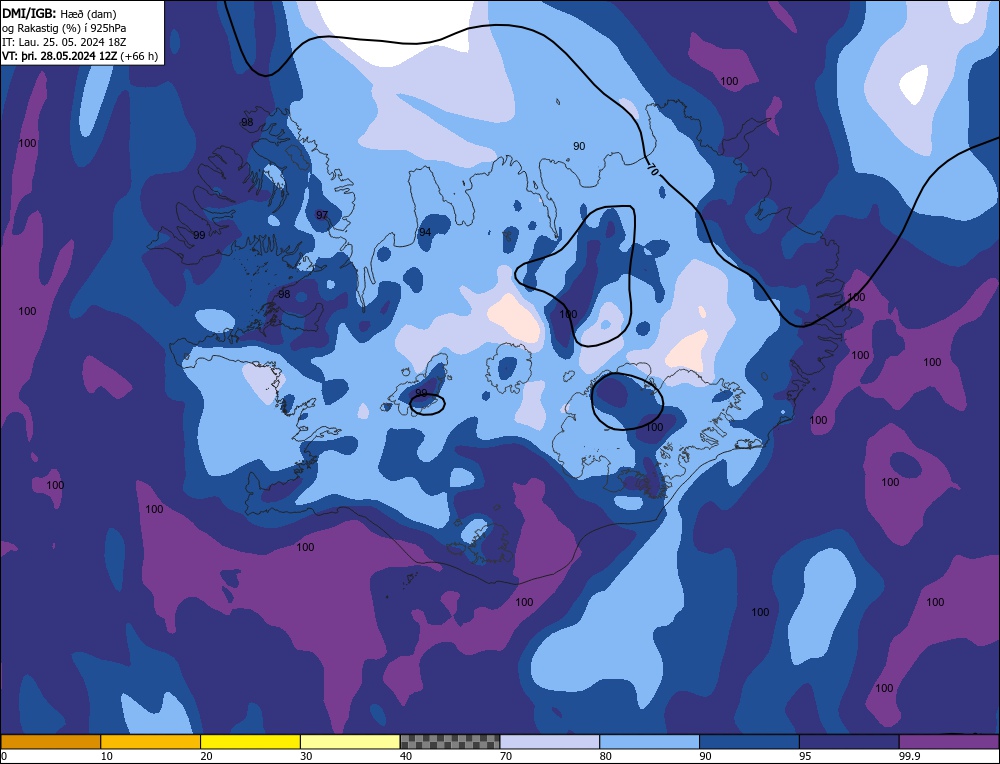Image resolution: width=1000 pixels, height=764 pixels.
Task: Click the medium blue 90–95 legend swatch
Action: [x=749, y=741]
